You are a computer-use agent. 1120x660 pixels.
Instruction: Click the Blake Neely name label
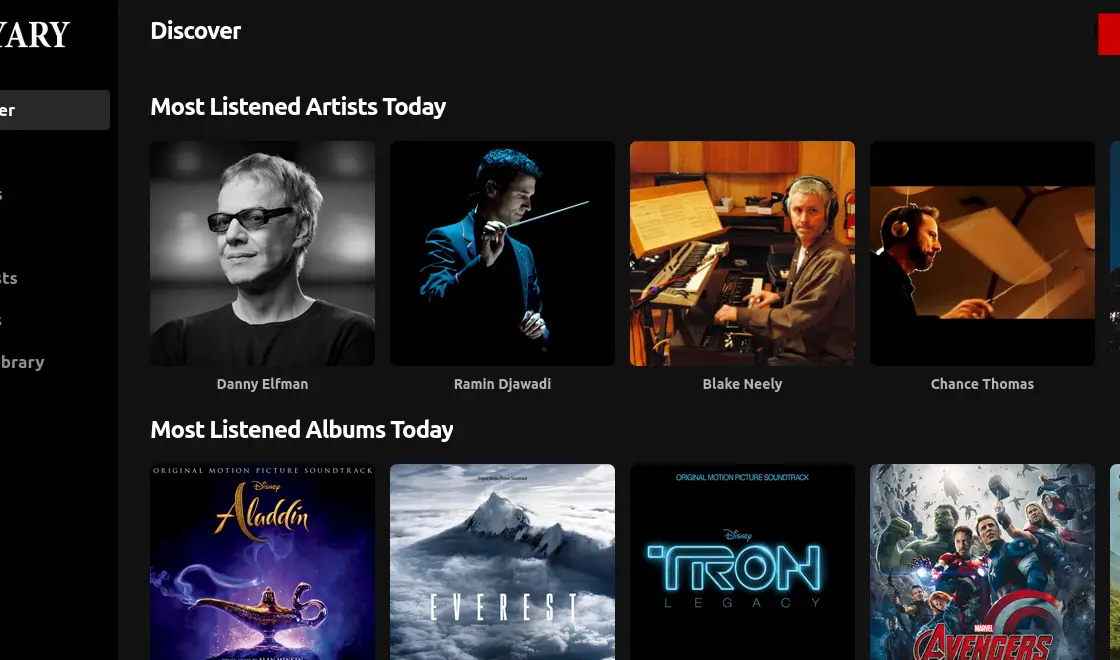pos(742,384)
